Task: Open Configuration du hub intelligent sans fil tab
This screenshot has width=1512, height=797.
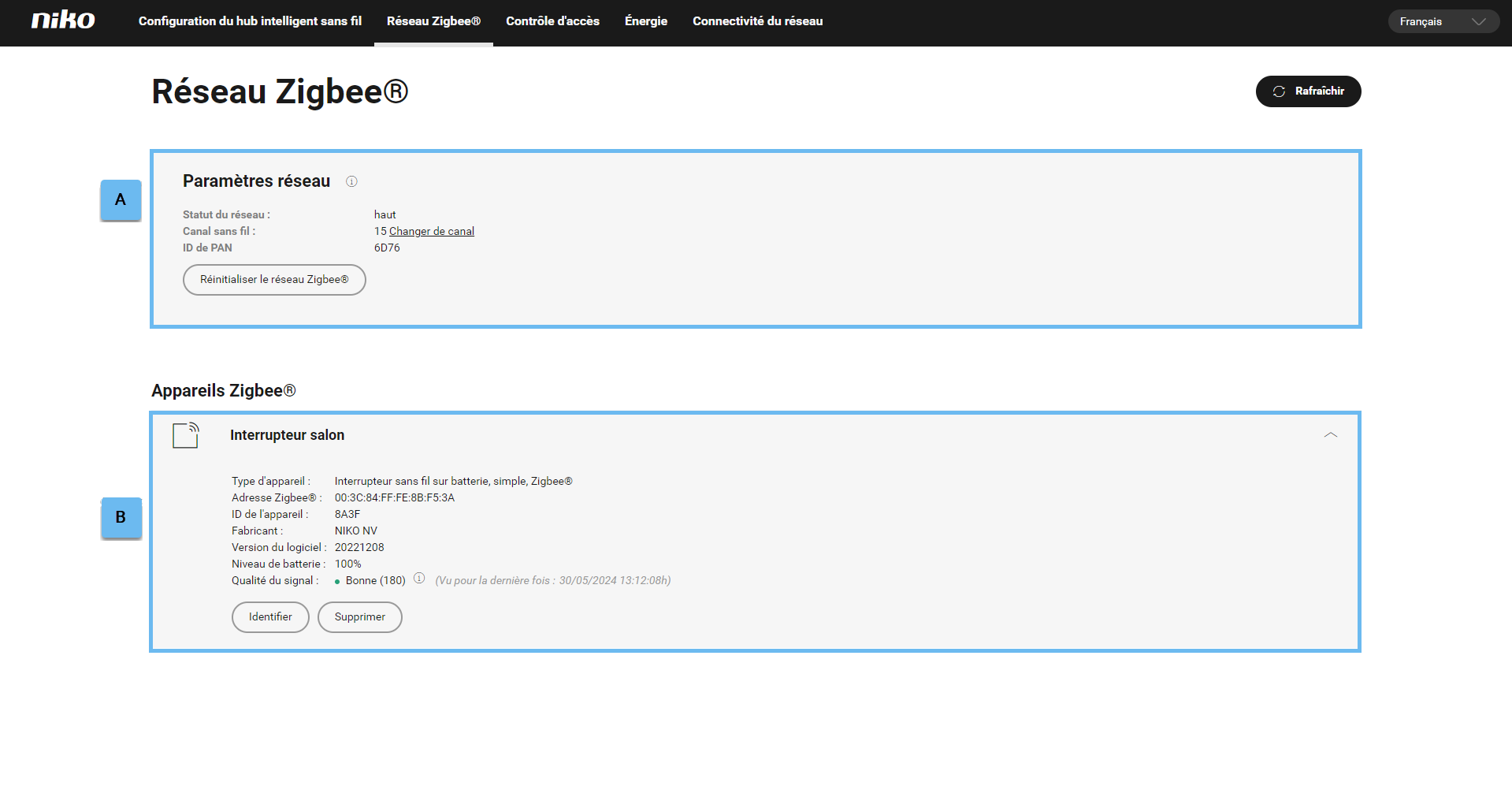Action: [250, 21]
